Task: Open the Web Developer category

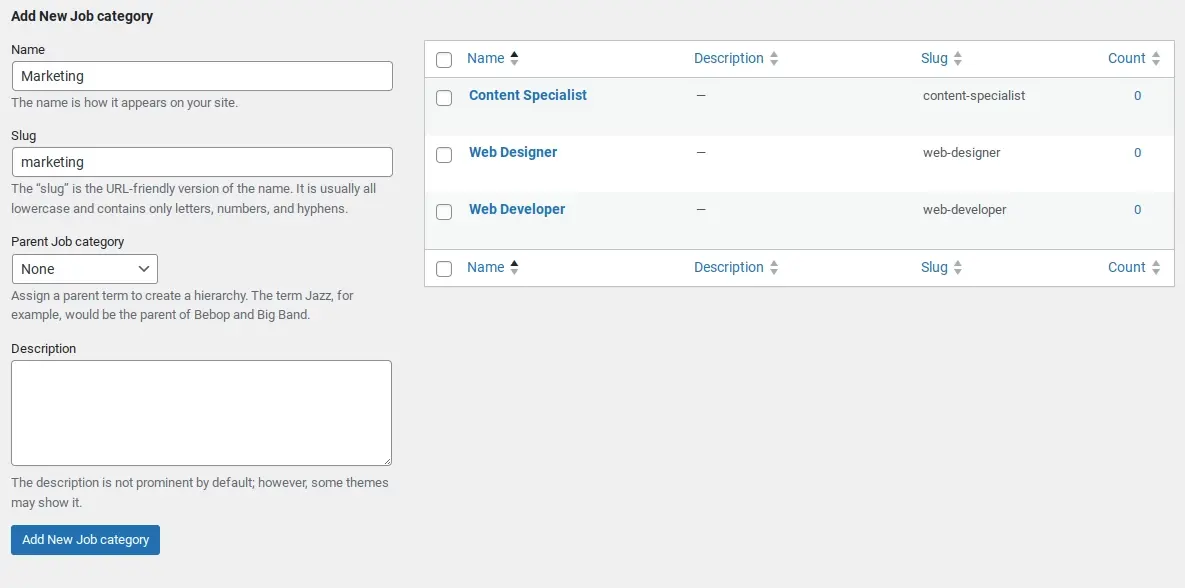Action: click(x=517, y=209)
